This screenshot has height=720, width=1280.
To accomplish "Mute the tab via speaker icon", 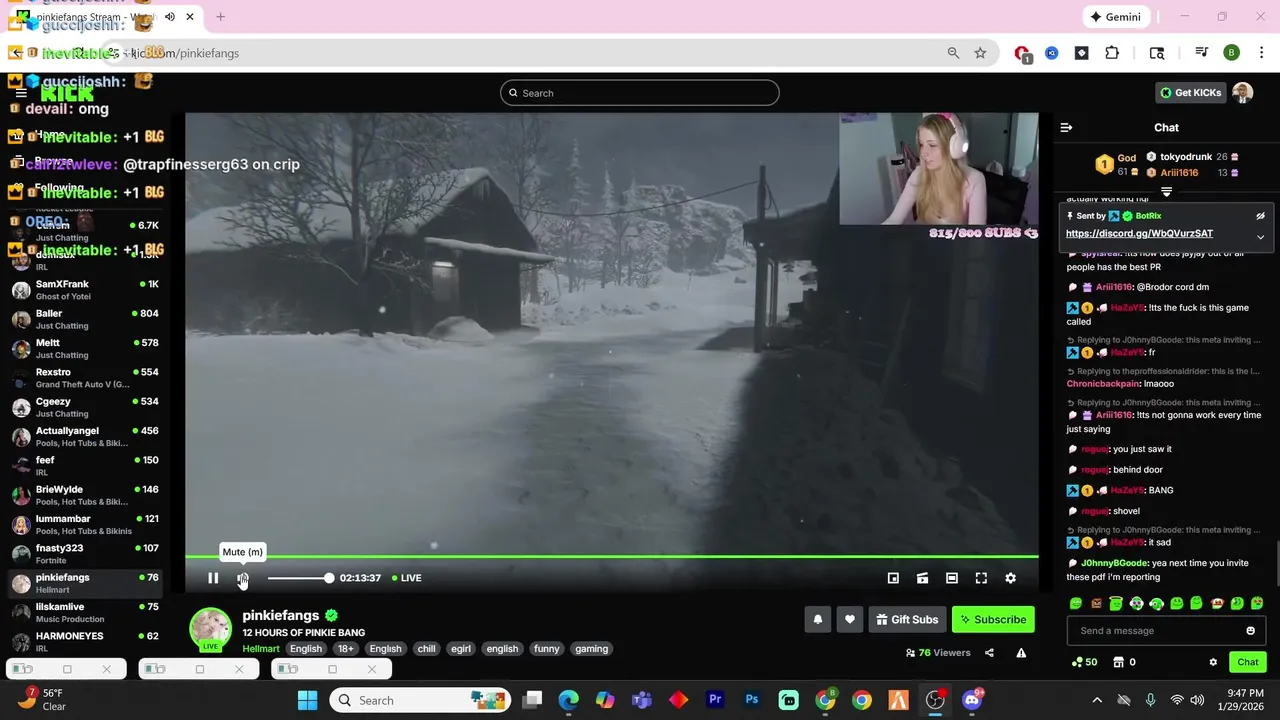I will coord(170,17).
